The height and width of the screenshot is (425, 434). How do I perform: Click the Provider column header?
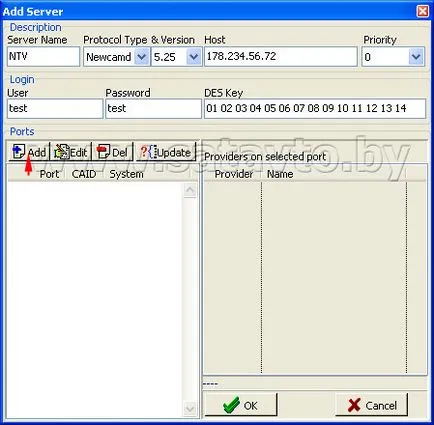click(234, 174)
